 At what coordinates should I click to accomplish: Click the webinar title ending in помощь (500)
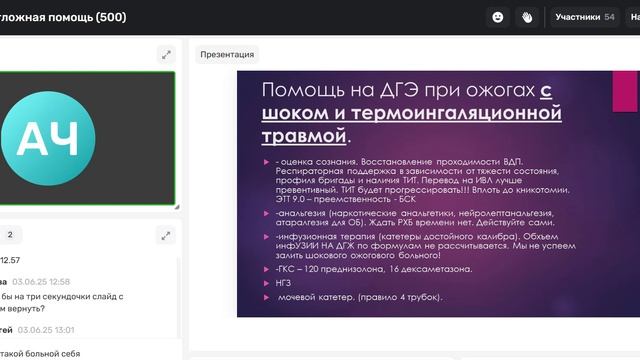point(63,18)
